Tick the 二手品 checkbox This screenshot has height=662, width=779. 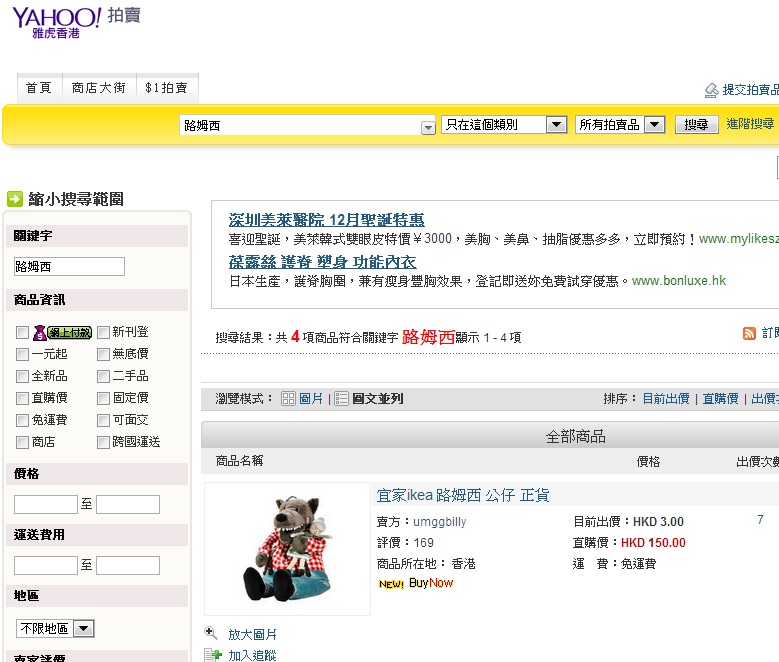103,376
